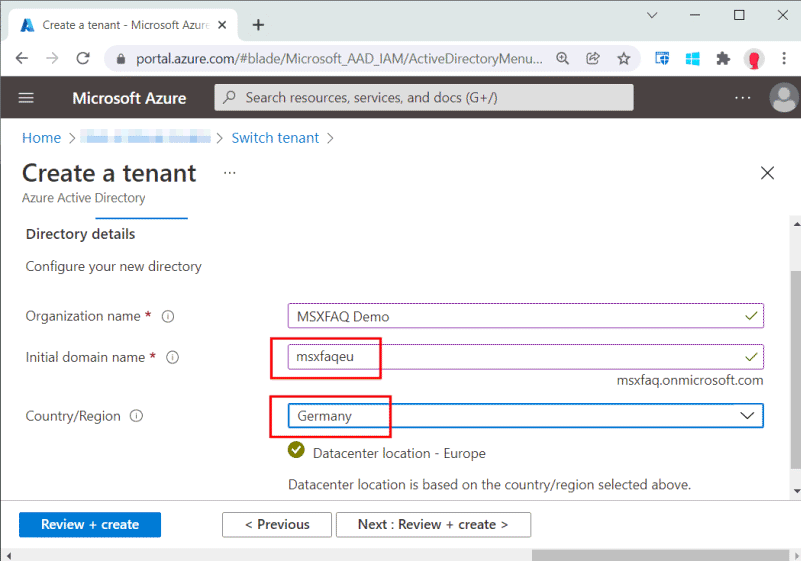Open ellipsis menu beside Create a tenant title
The width and height of the screenshot is (801, 561).
(230, 173)
